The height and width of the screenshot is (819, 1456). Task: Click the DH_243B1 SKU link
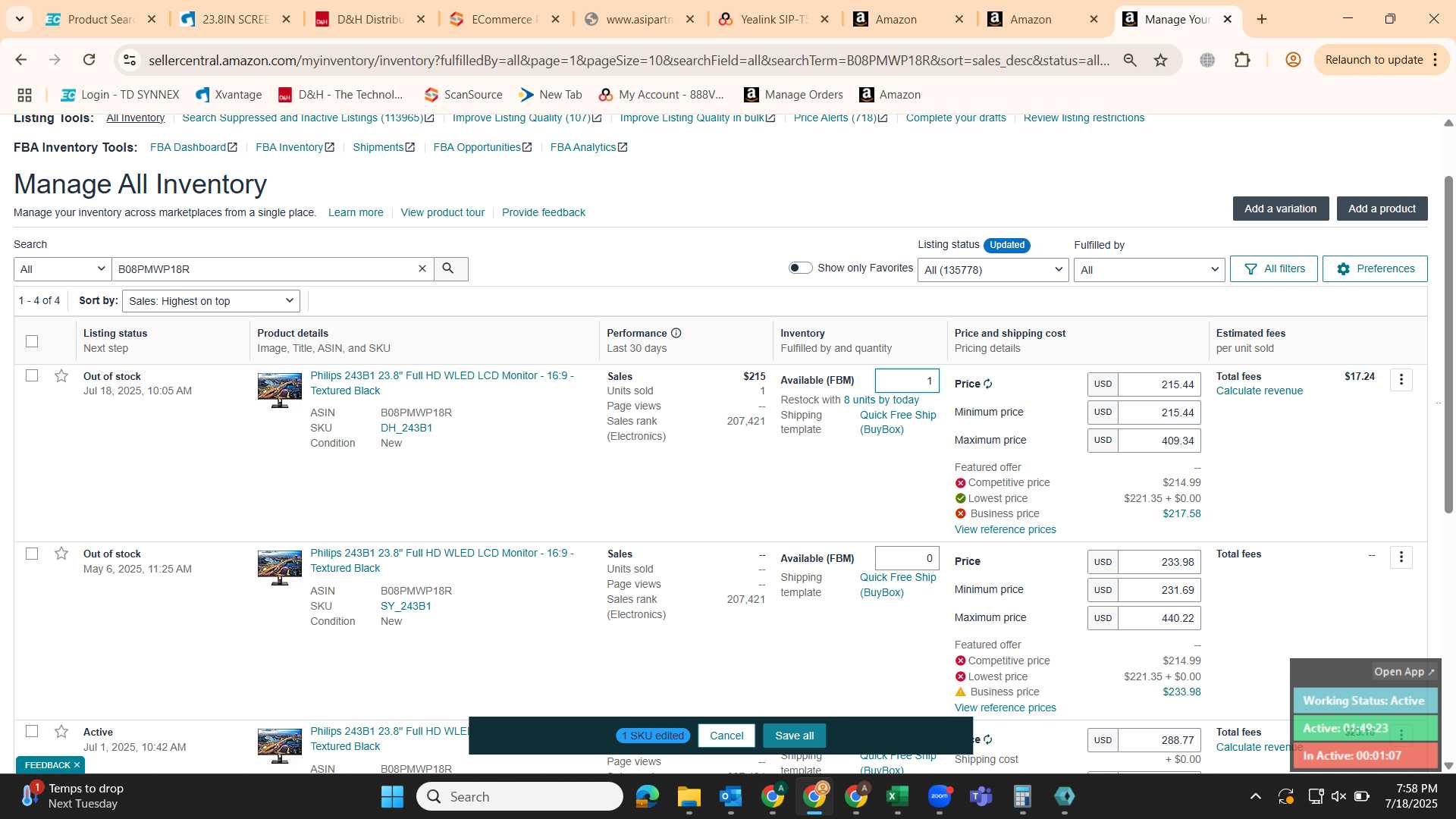click(406, 428)
